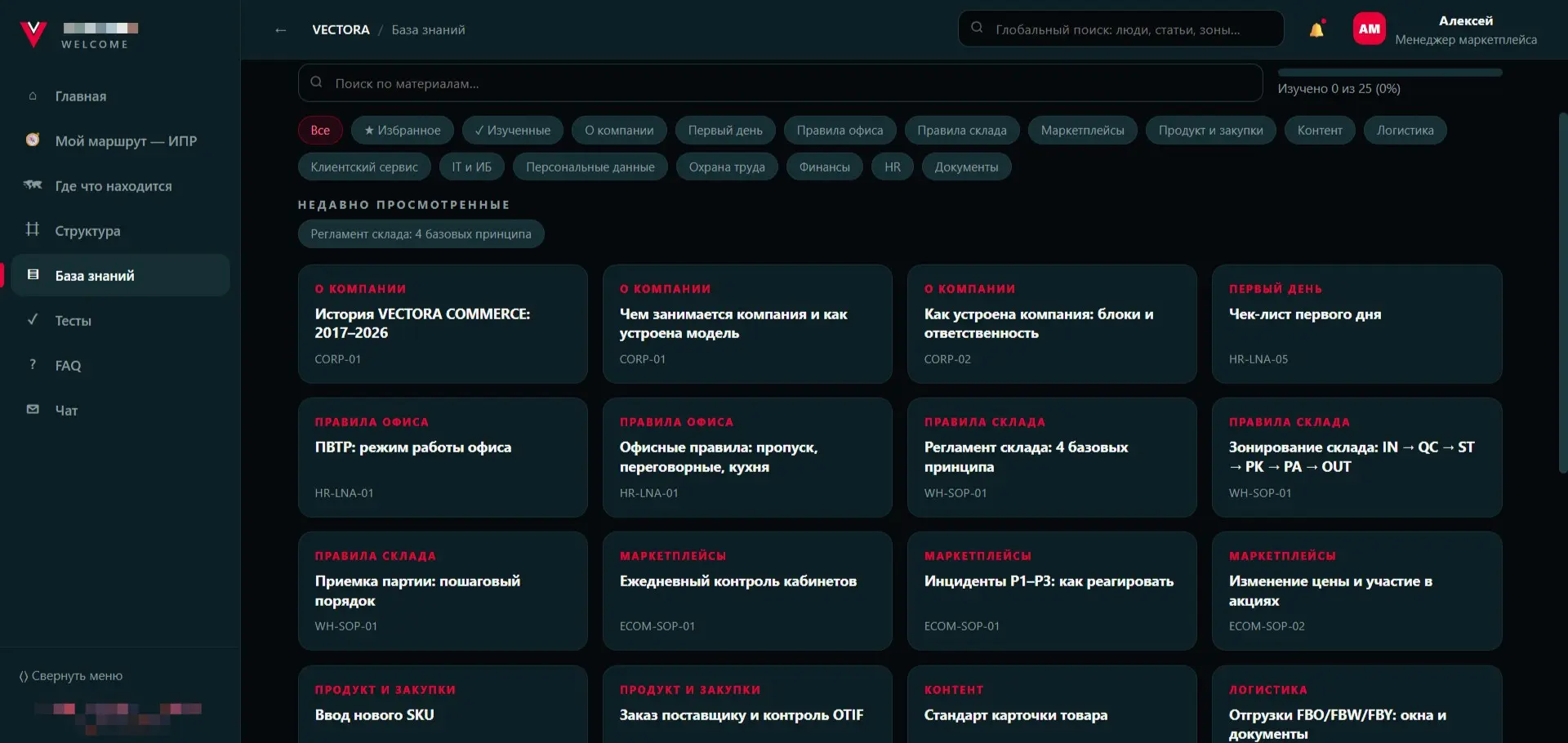1568x743 pixels.
Task: Filter by Клиентский сервис chip
Action: [x=364, y=167]
